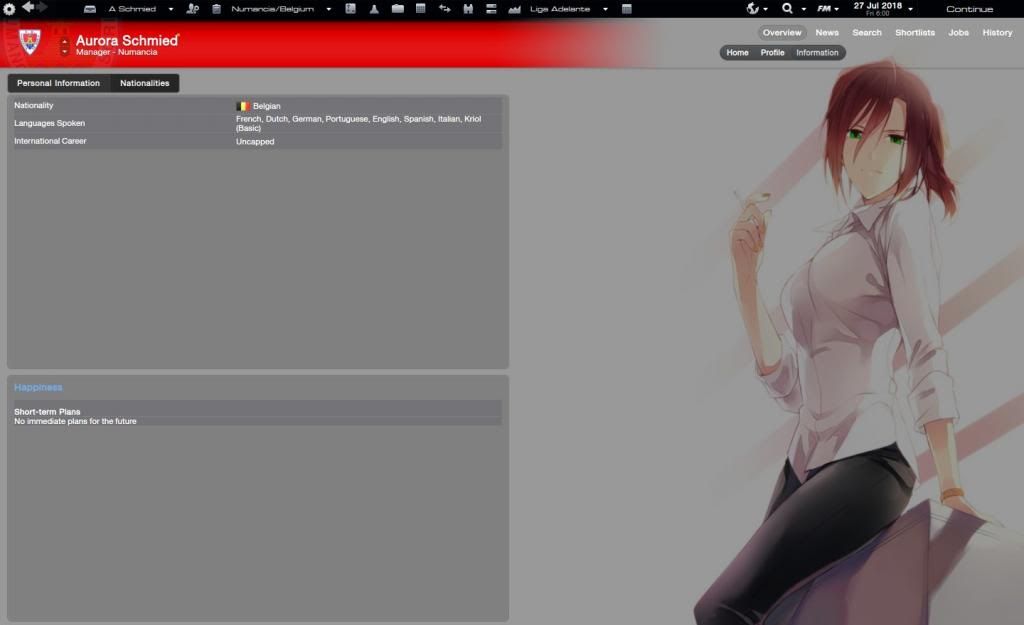Image resolution: width=1024 pixels, height=625 pixels.
Task: Expand the Numancia/Belgium dropdown arrow
Action: pyautogui.click(x=328, y=9)
